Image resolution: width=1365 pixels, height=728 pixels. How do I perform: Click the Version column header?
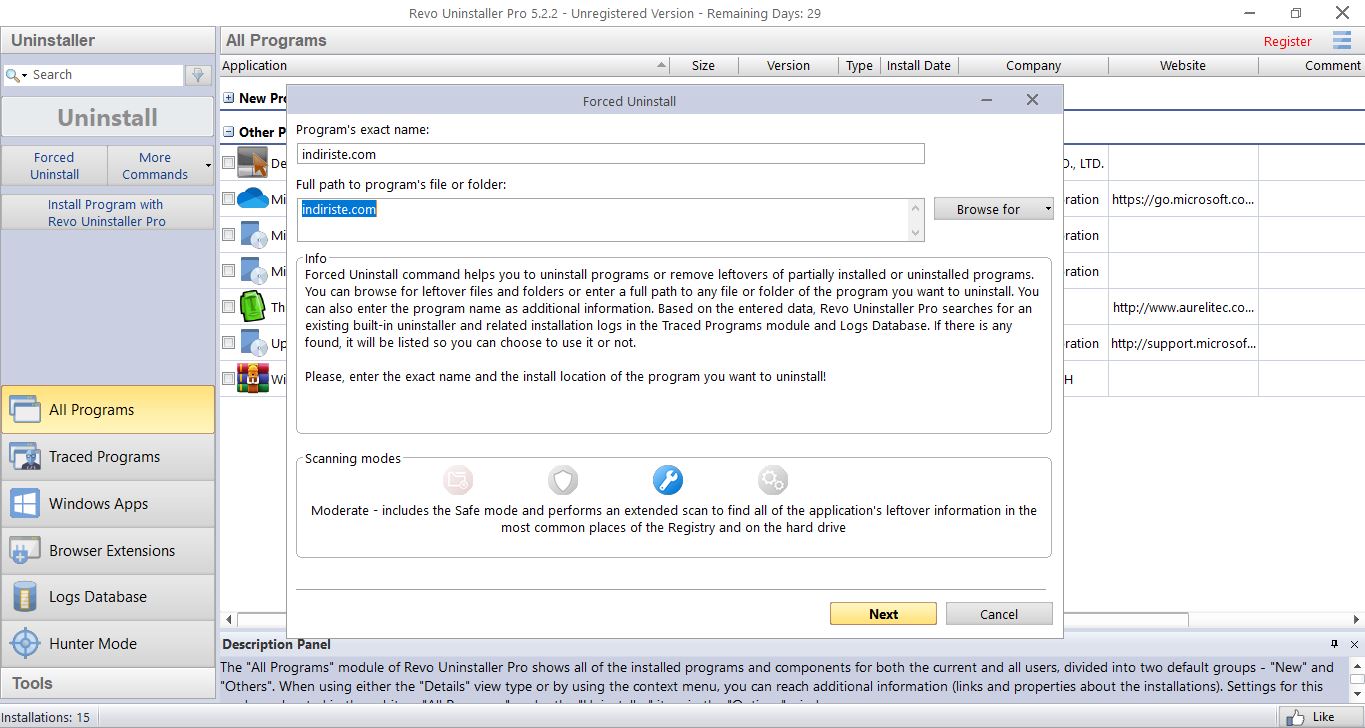pos(788,66)
